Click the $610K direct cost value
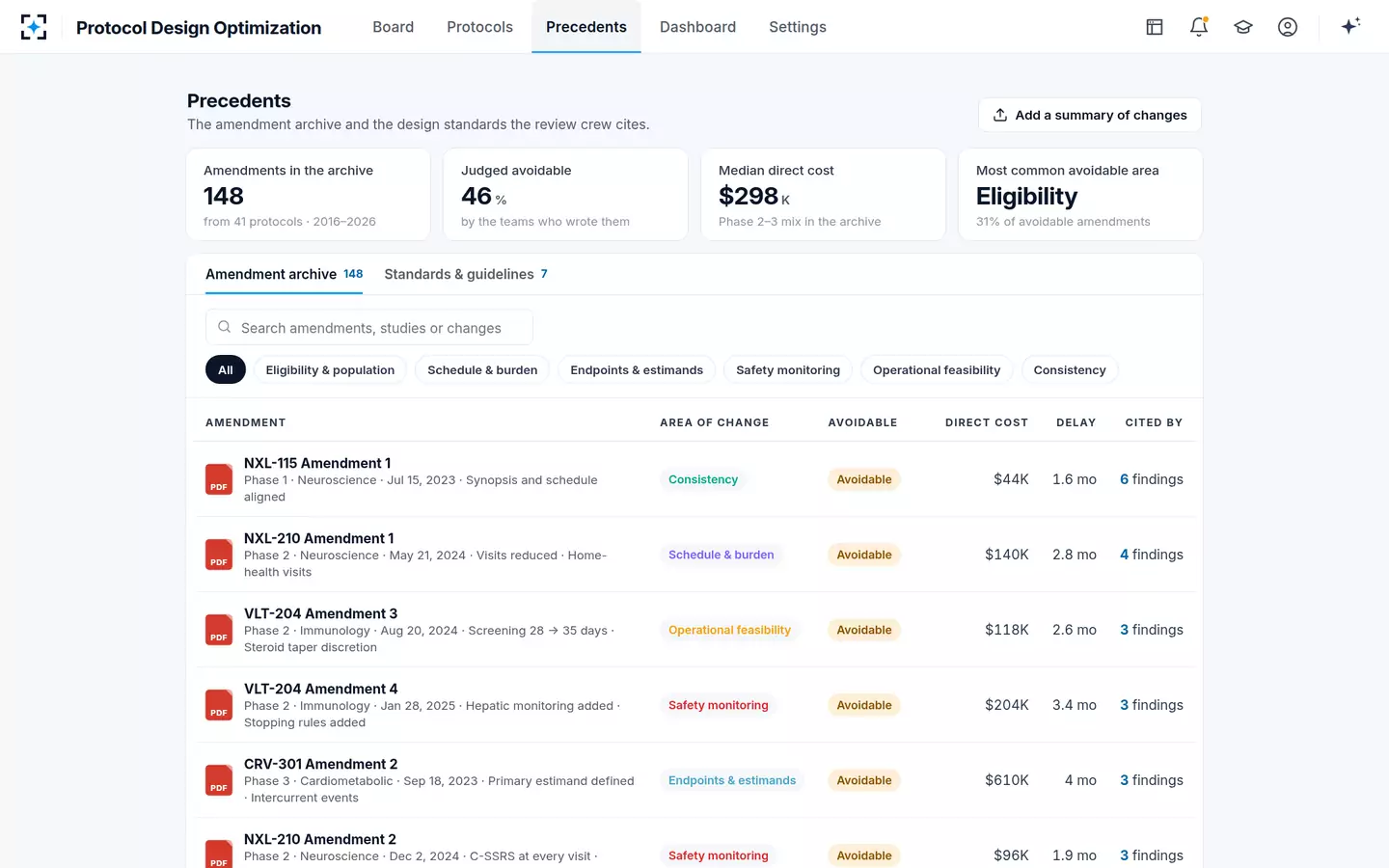This screenshot has height=868, width=1389. [1007, 780]
